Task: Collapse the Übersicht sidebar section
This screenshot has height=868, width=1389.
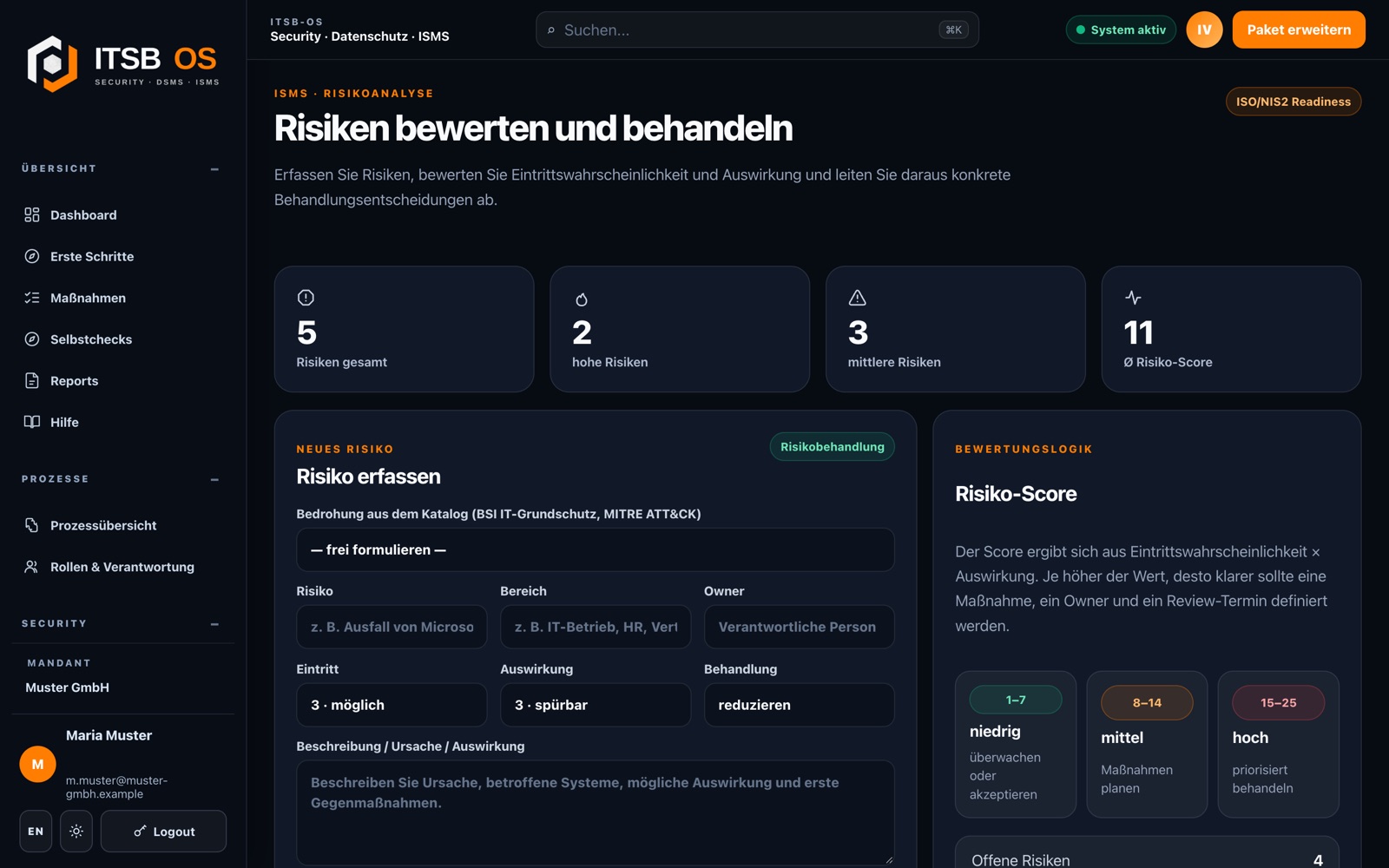Action: (x=214, y=169)
